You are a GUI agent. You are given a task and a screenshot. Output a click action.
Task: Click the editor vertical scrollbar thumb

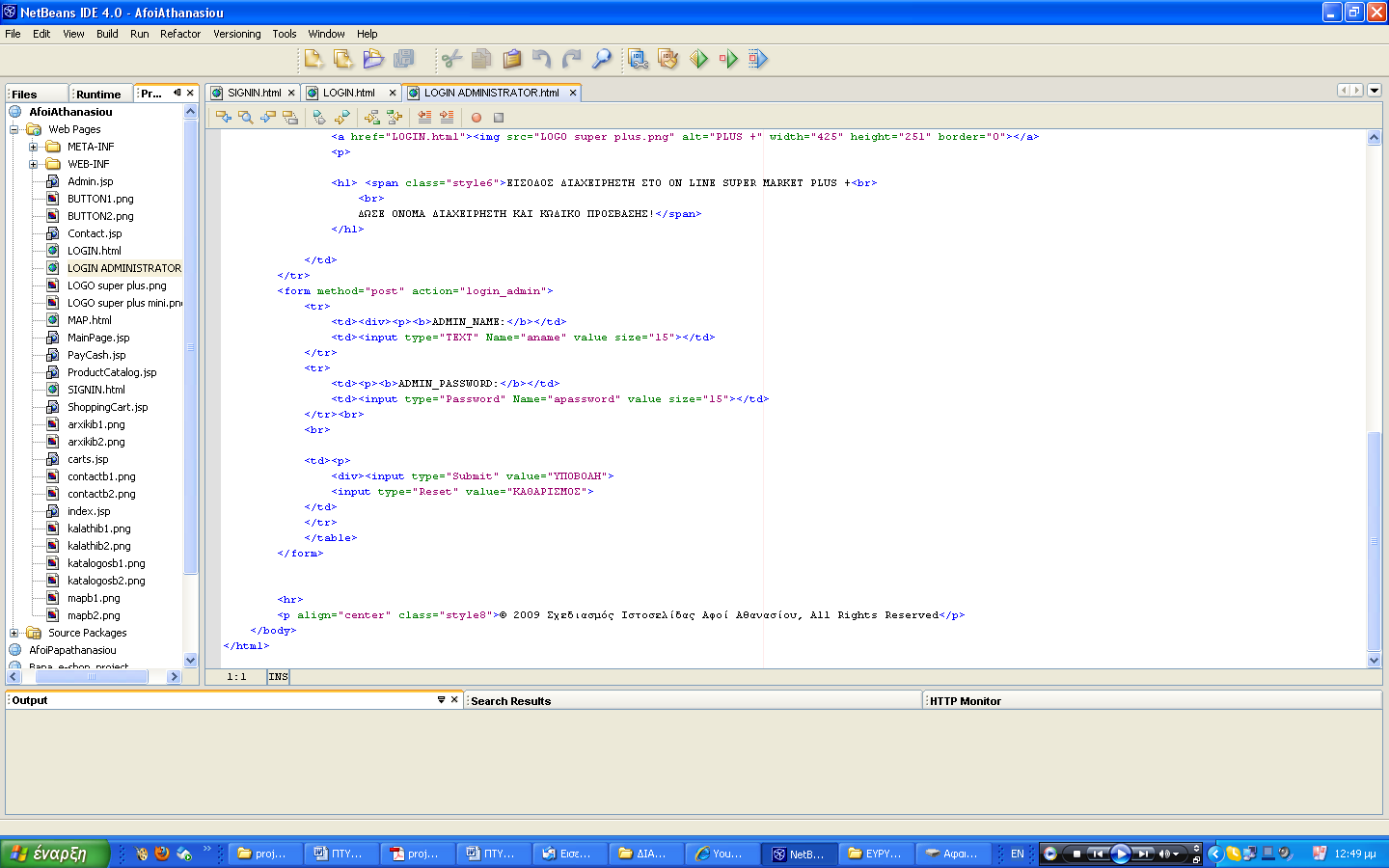1375,541
